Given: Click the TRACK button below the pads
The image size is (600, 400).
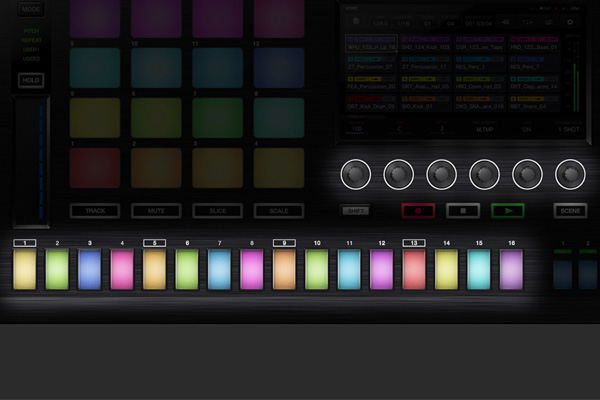Looking at the screenshot, I should (x=95, y=211).
